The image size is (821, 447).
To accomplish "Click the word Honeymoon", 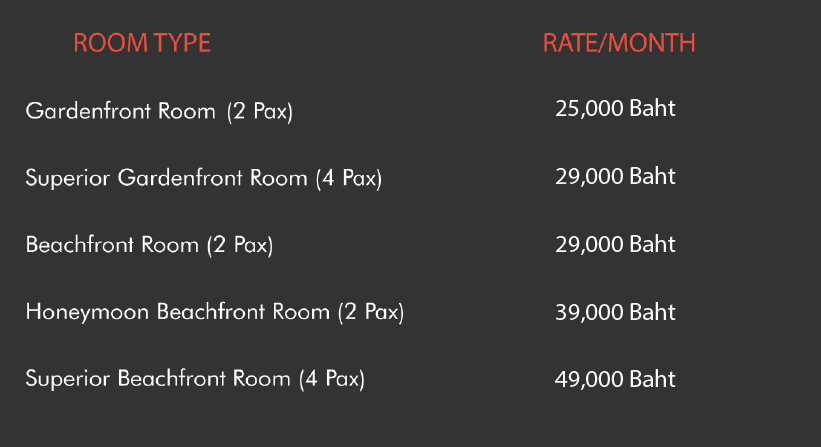I will 87,314.
